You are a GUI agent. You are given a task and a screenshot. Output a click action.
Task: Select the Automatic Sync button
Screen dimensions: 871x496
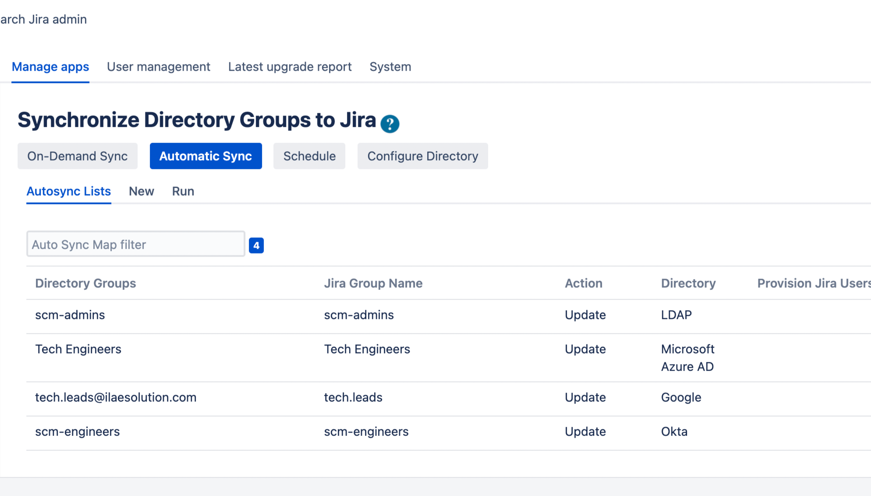pyautogui.click(x=205, y=156)
